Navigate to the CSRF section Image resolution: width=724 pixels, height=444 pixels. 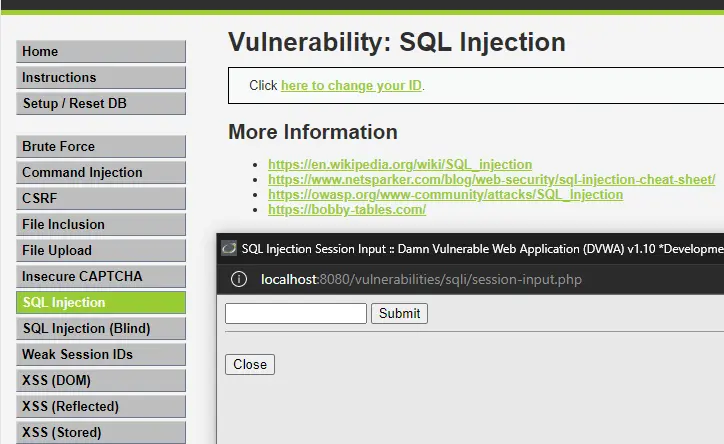[x=101, y=198]
